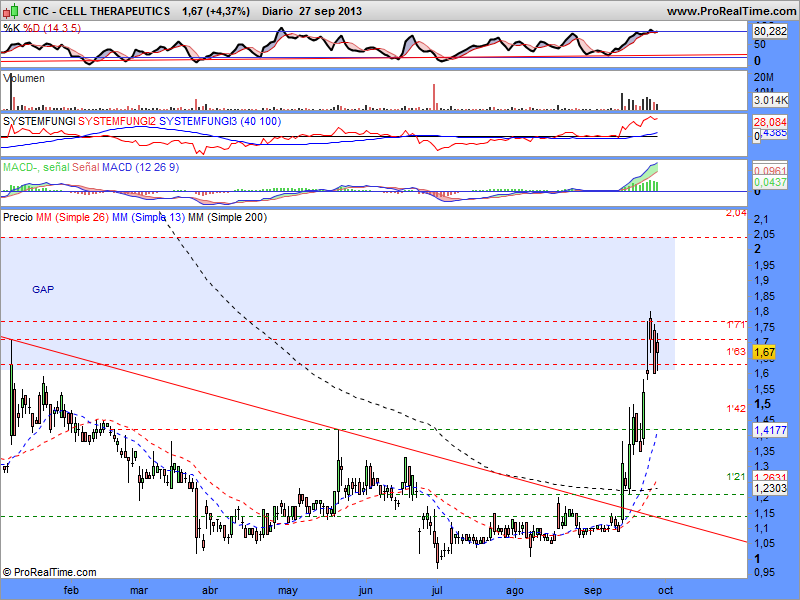Click the 1,4177 moving average value

[770, 430]
